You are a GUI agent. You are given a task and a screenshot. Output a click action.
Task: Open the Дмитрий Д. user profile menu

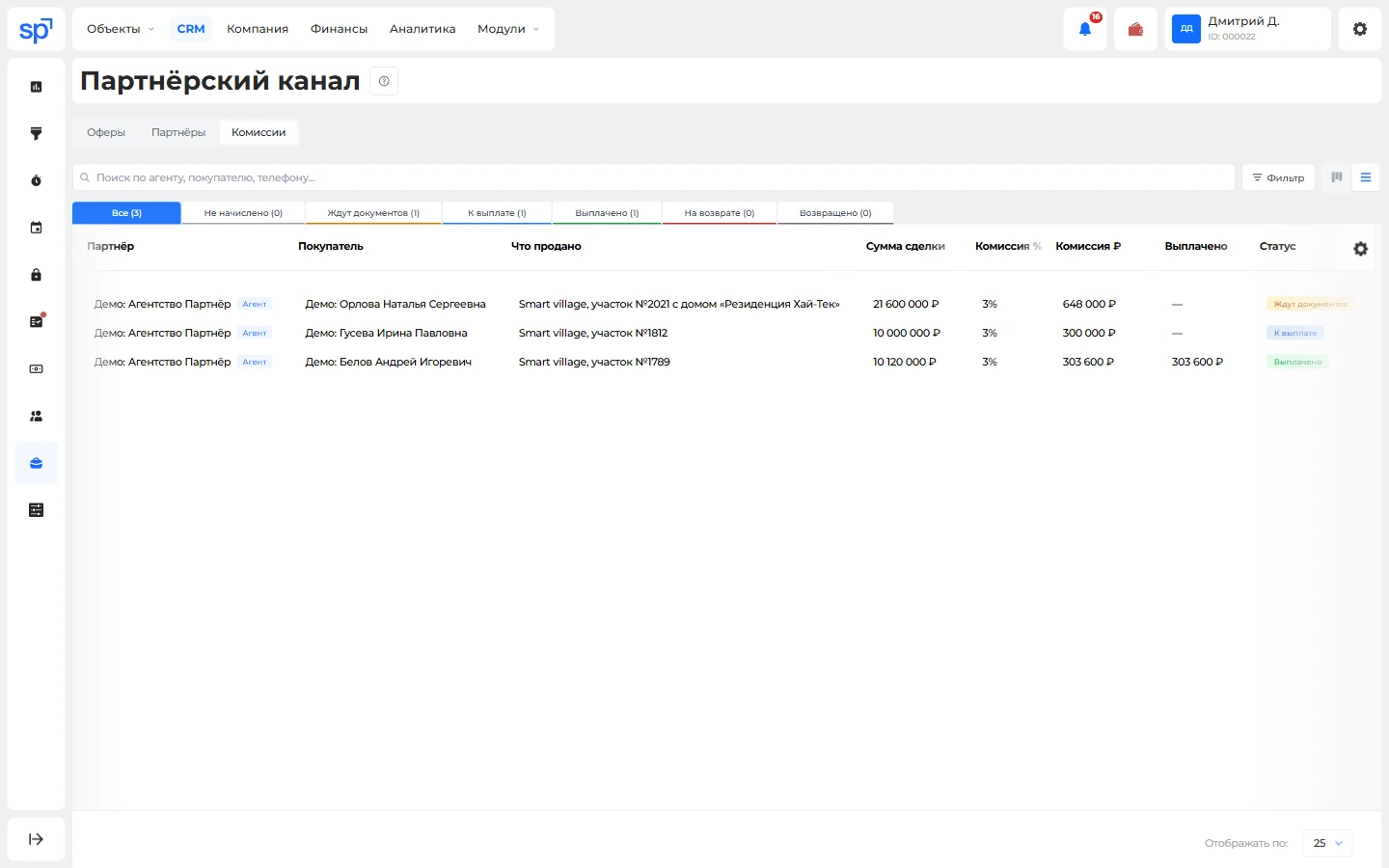(1247, 29)
